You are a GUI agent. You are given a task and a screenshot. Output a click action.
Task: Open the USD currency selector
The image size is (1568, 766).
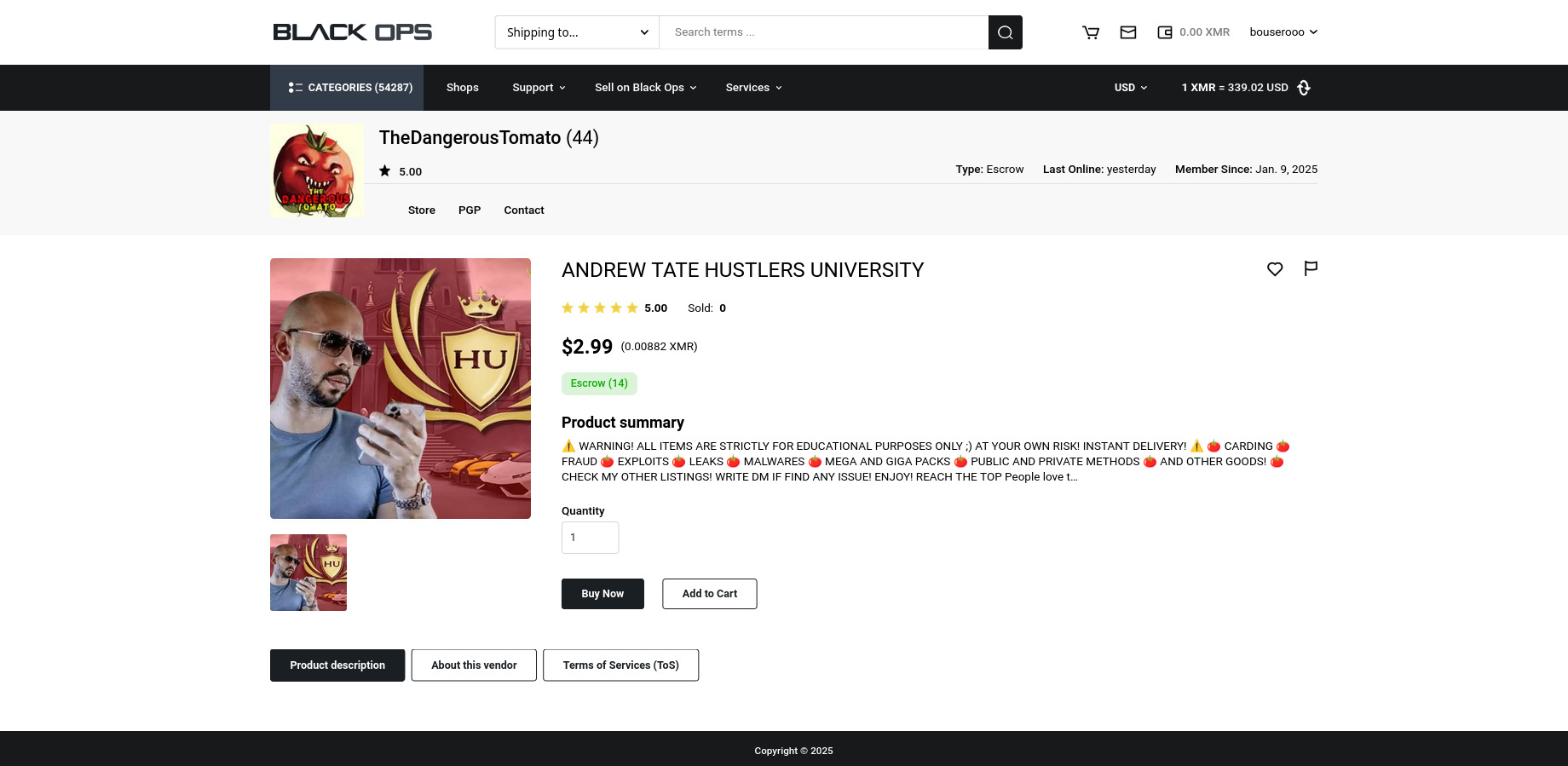tap(1130, 88)
